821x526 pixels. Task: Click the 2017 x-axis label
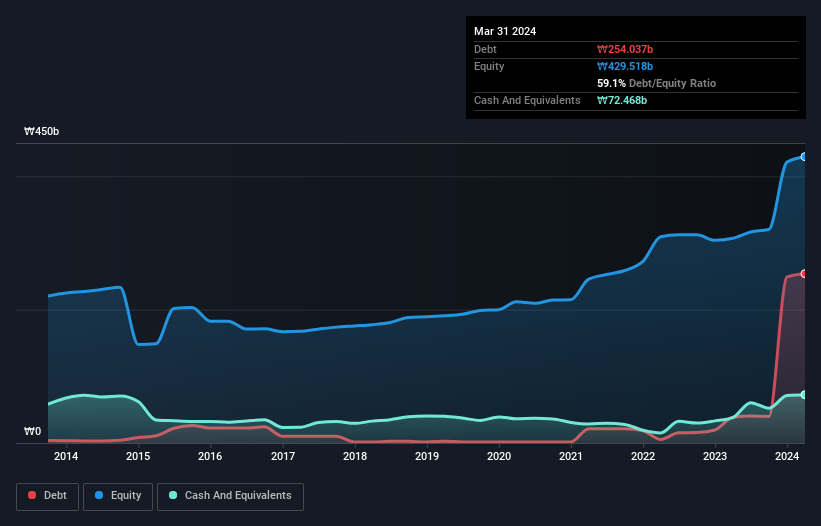283,456
